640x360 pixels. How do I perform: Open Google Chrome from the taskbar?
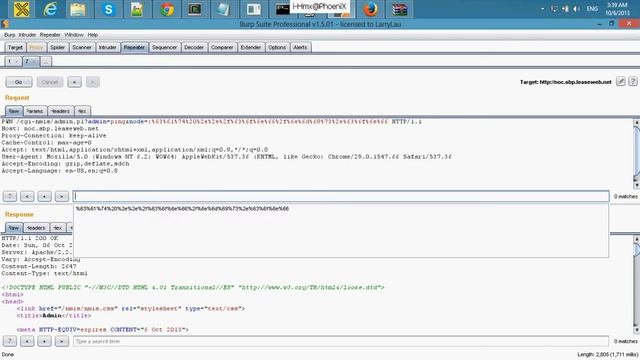[167, 9]
